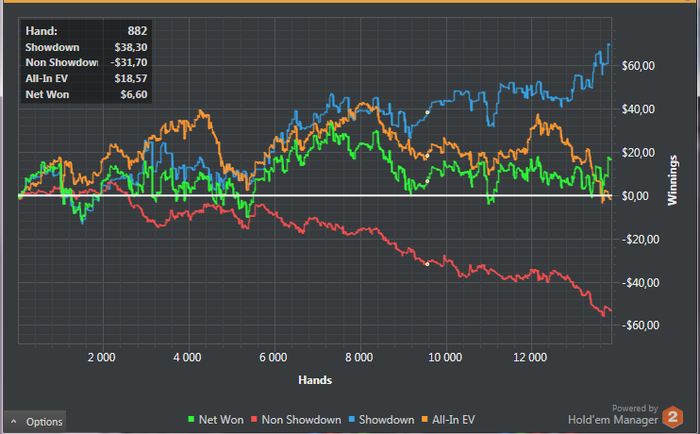The width and height of the screenshot is (700, 434).
Task: Select the Hand number 882 in tooltip
Action: tap(138, 31)
